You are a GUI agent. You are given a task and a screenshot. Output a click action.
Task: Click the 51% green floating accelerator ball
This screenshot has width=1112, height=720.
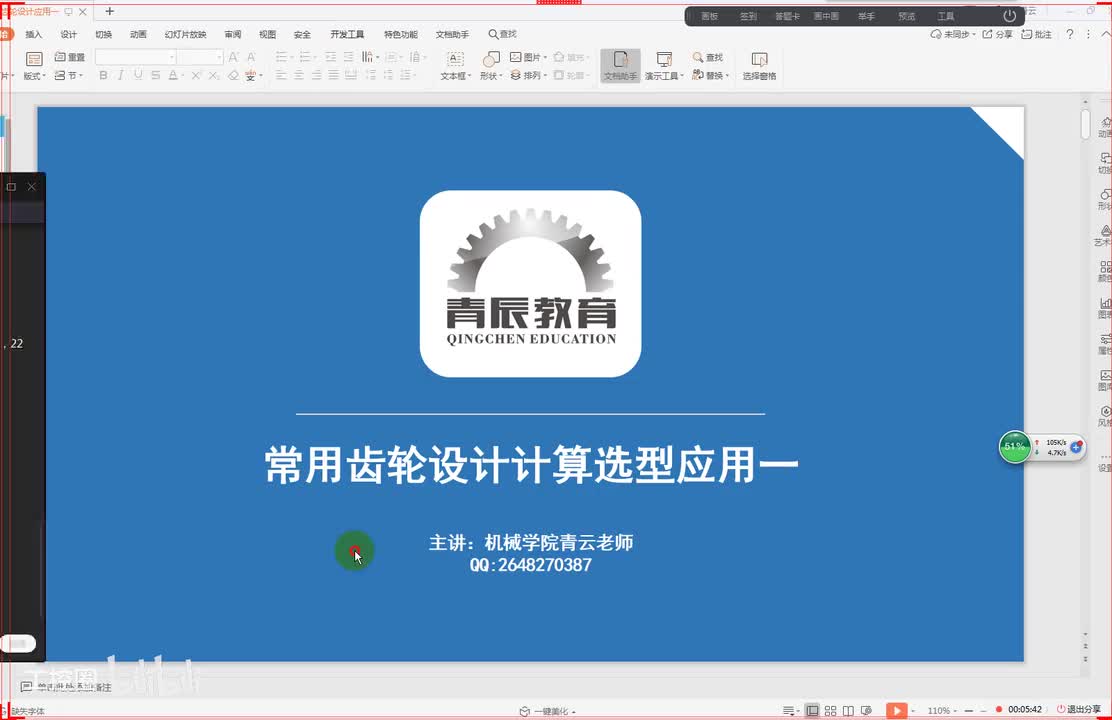point(1014,447)
